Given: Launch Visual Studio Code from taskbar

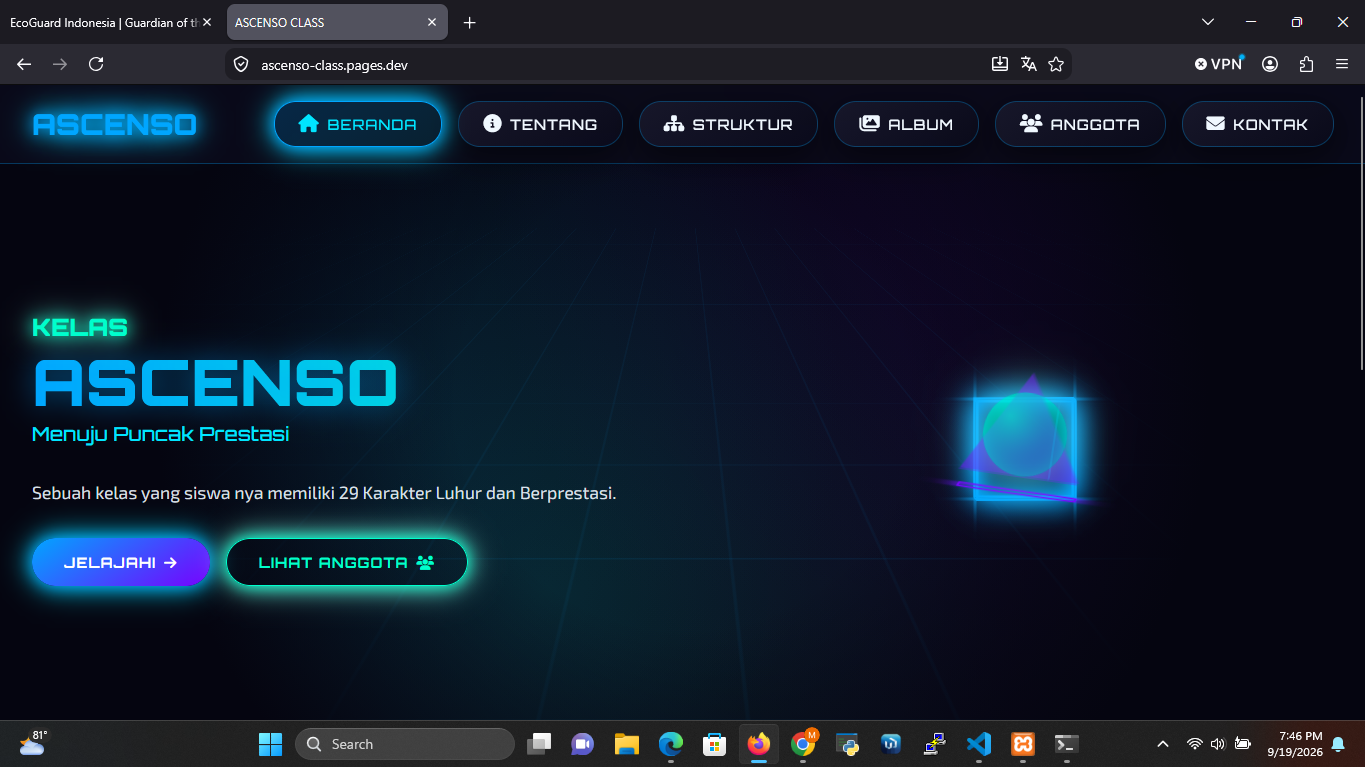Looking at the screenshot, I should [x=979, y=744].
